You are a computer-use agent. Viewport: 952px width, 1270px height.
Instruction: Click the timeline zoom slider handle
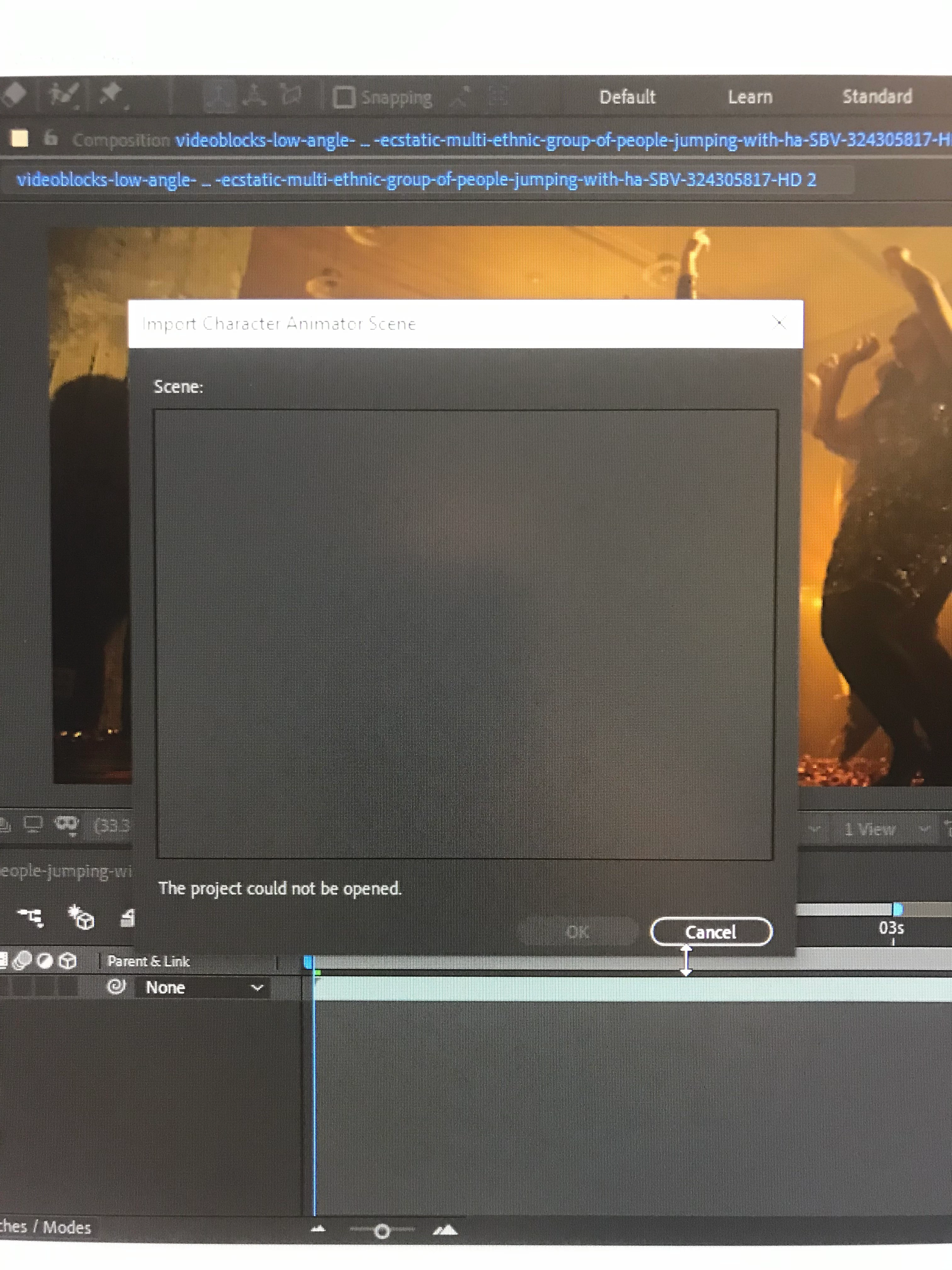tap(382, 1231)
